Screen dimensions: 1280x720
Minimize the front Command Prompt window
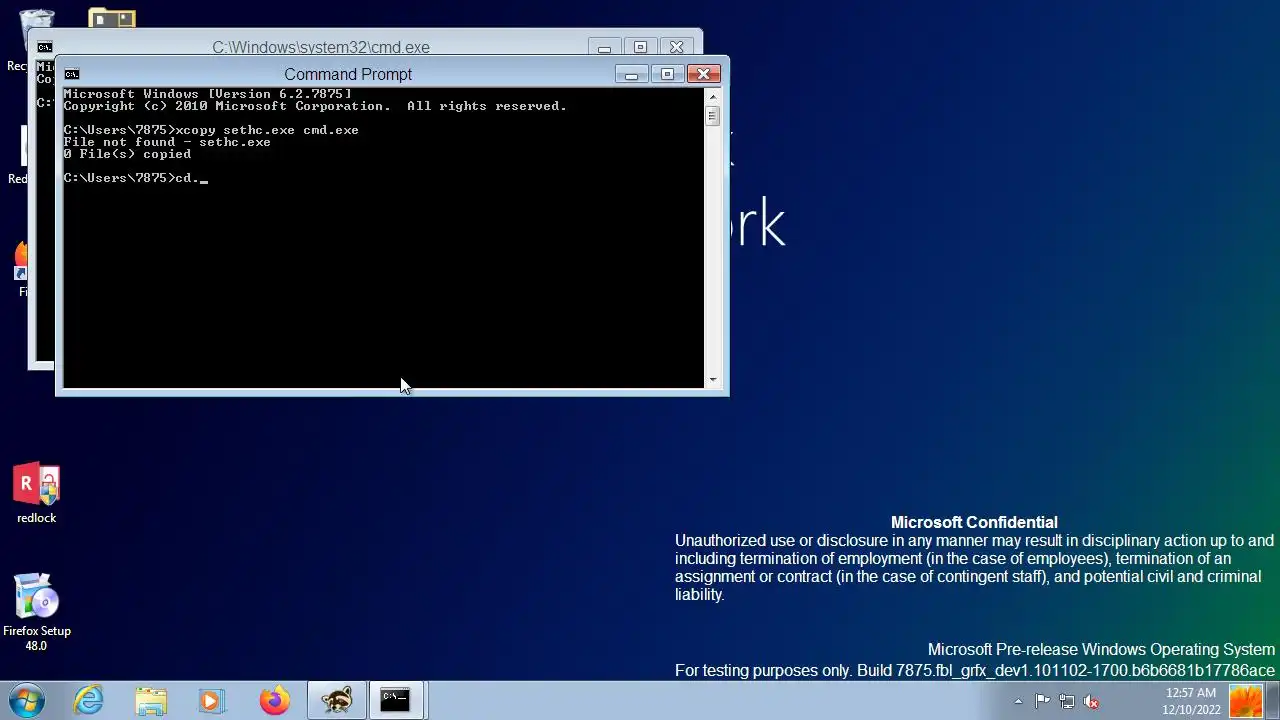[631, 74]
